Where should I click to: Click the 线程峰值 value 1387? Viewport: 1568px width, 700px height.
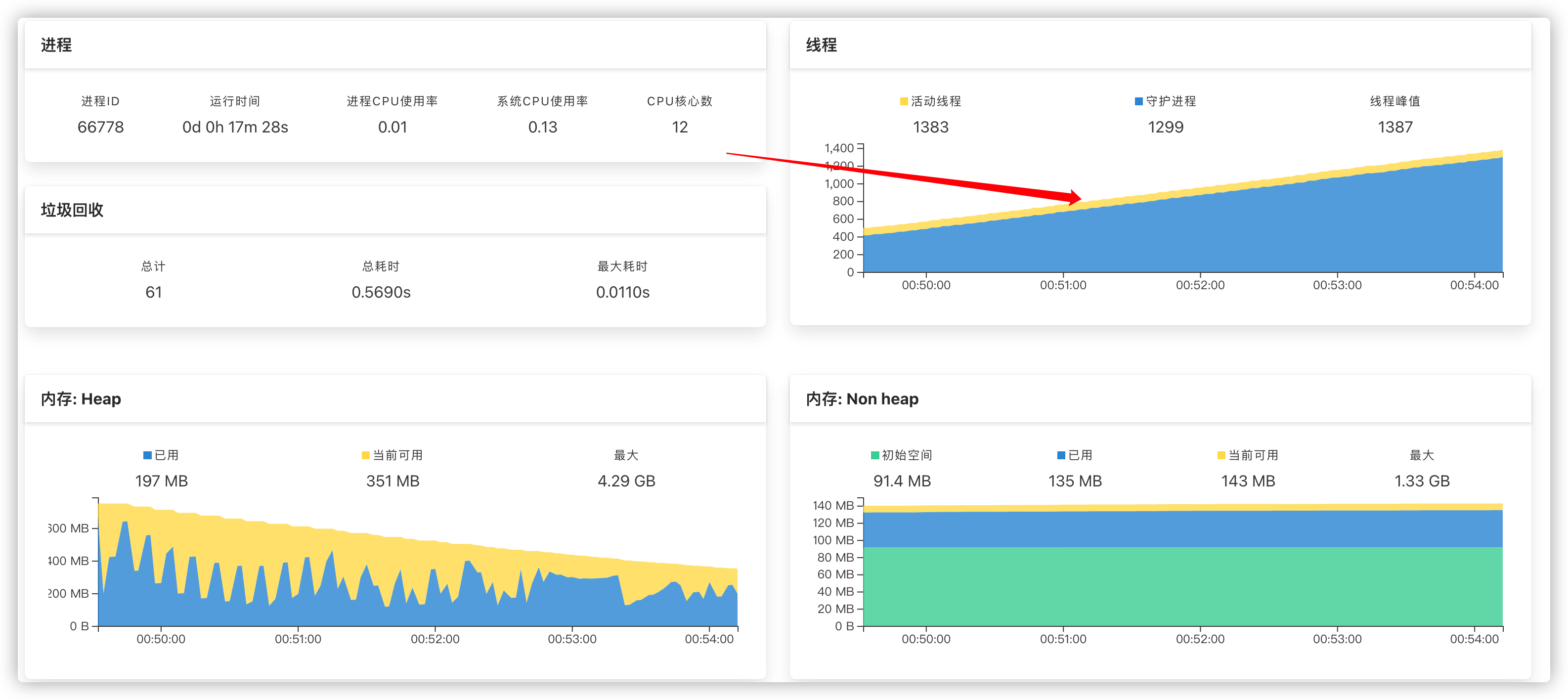[x=1395, y=127]
